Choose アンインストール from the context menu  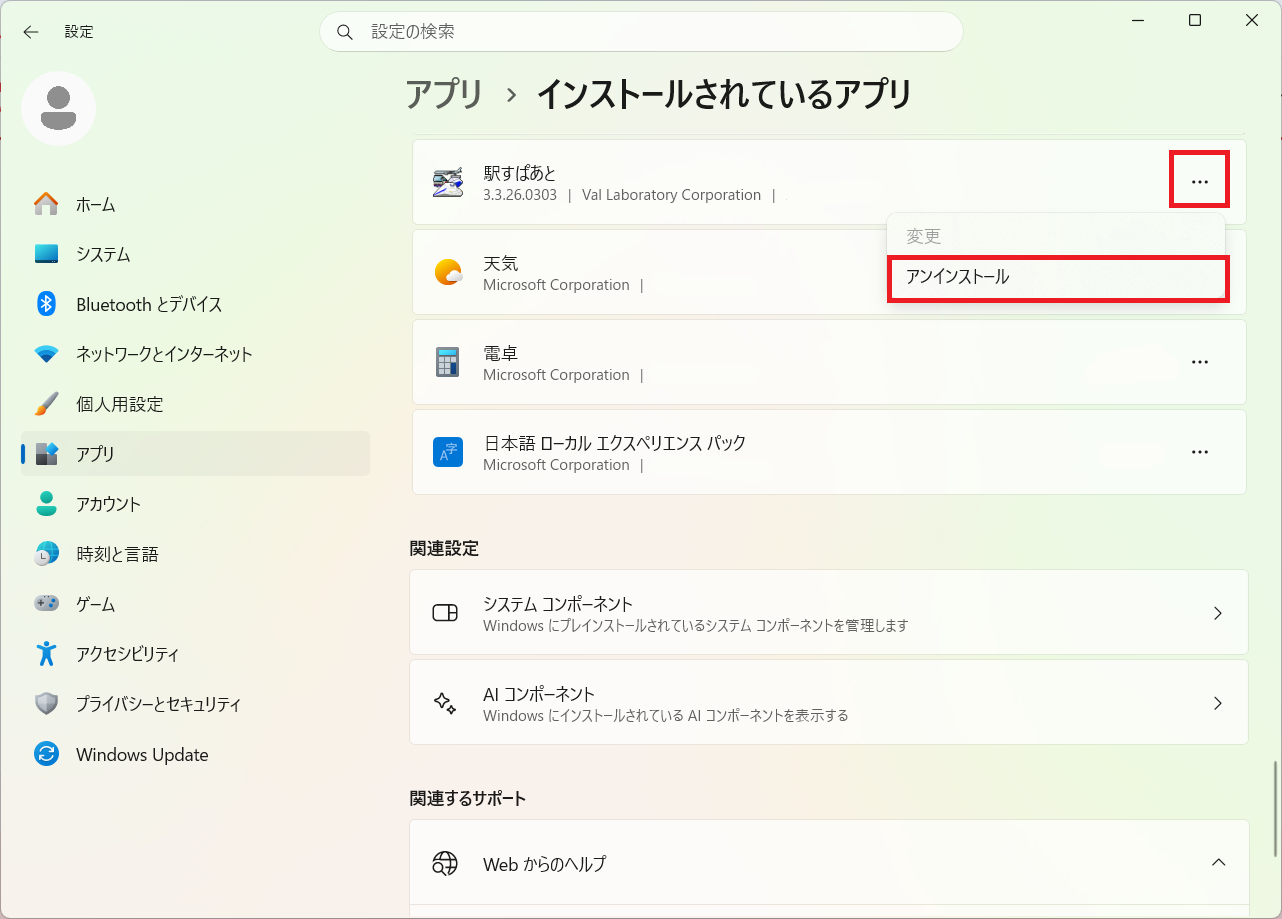(x=1057, y=278)
